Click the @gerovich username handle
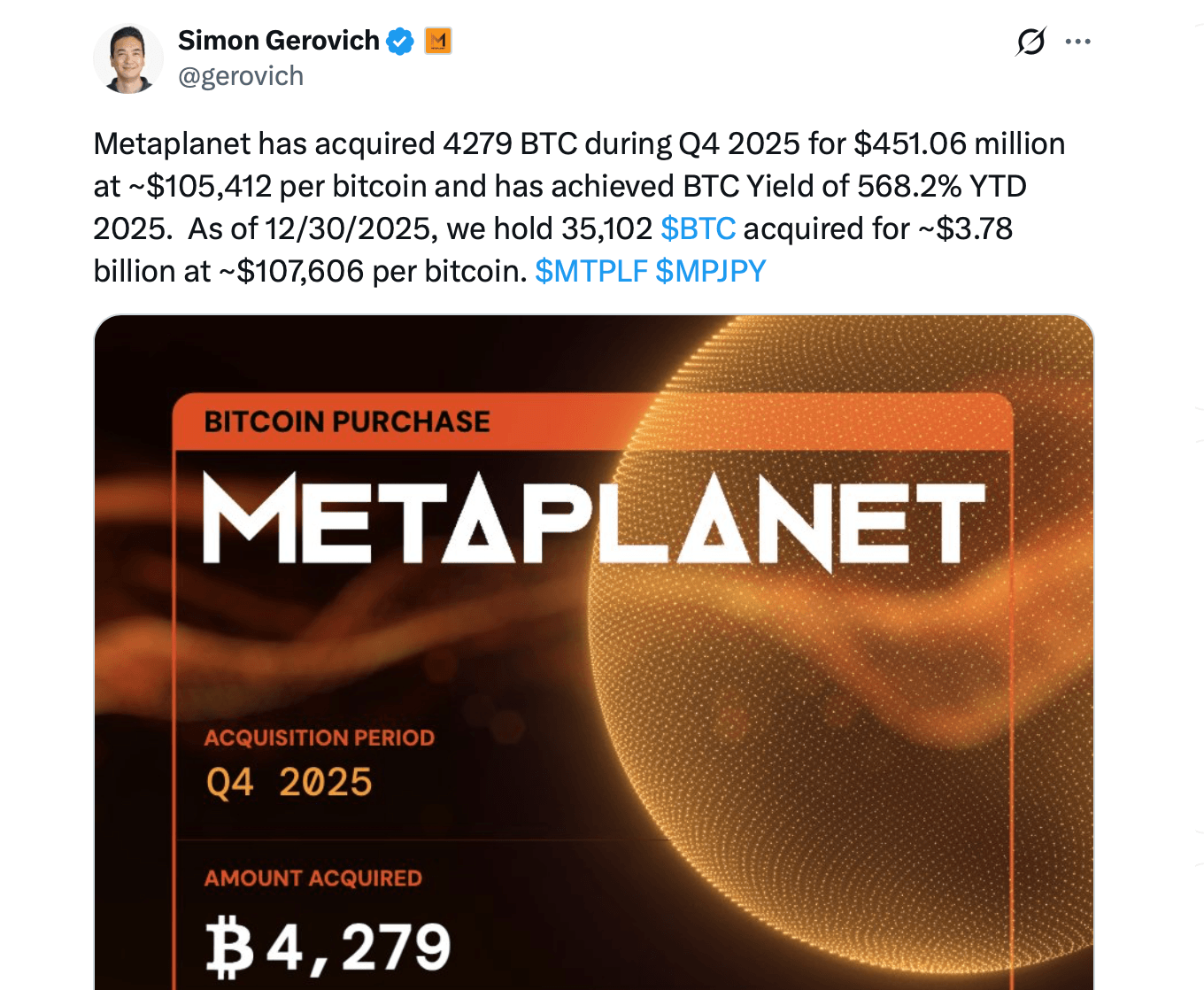 pyautogui.click(x=241, y=76)
